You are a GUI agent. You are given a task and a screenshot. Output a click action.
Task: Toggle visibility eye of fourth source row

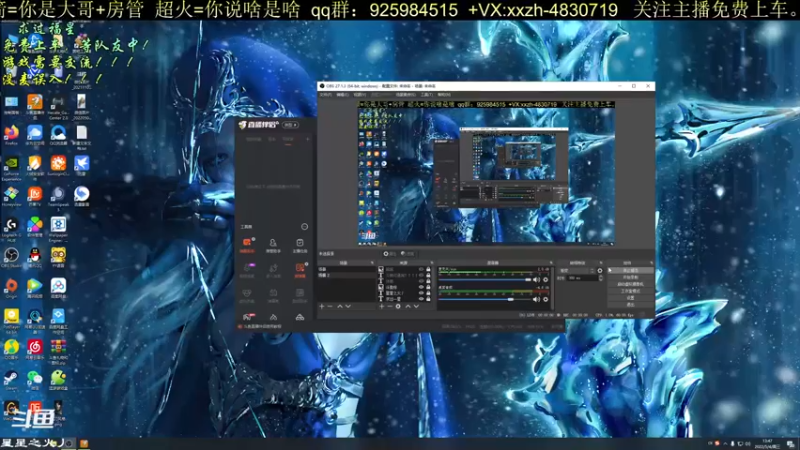click(421, 287)
